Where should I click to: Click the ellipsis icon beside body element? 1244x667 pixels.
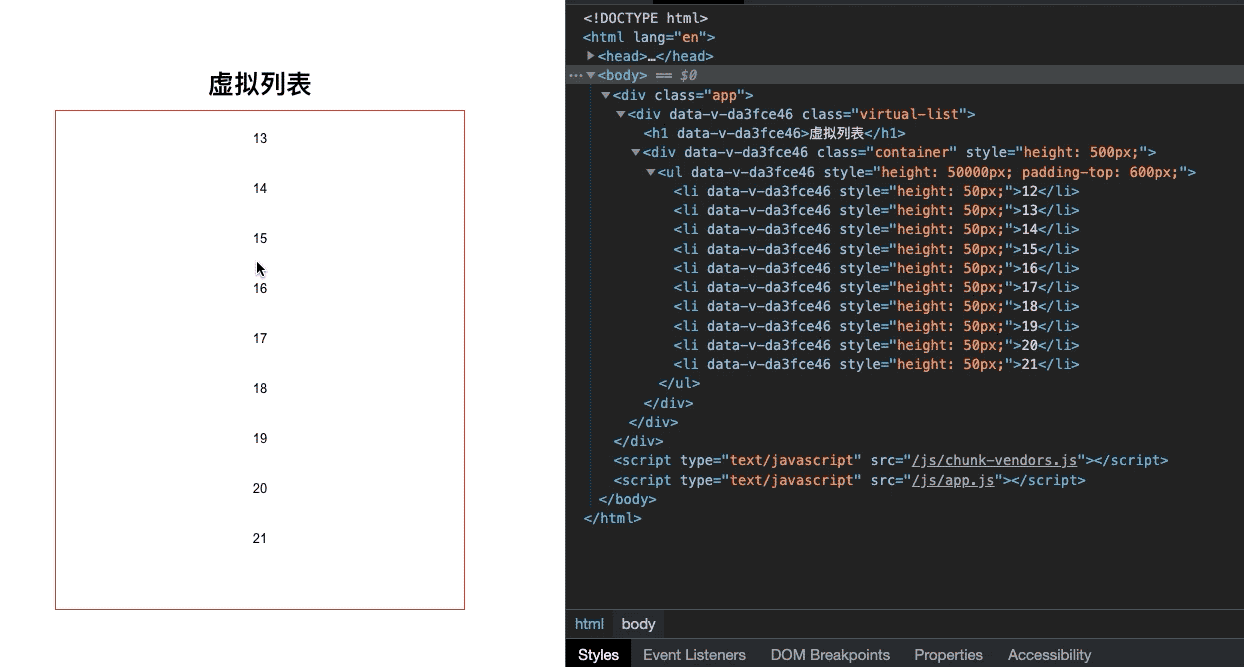(x=575, y=76)
